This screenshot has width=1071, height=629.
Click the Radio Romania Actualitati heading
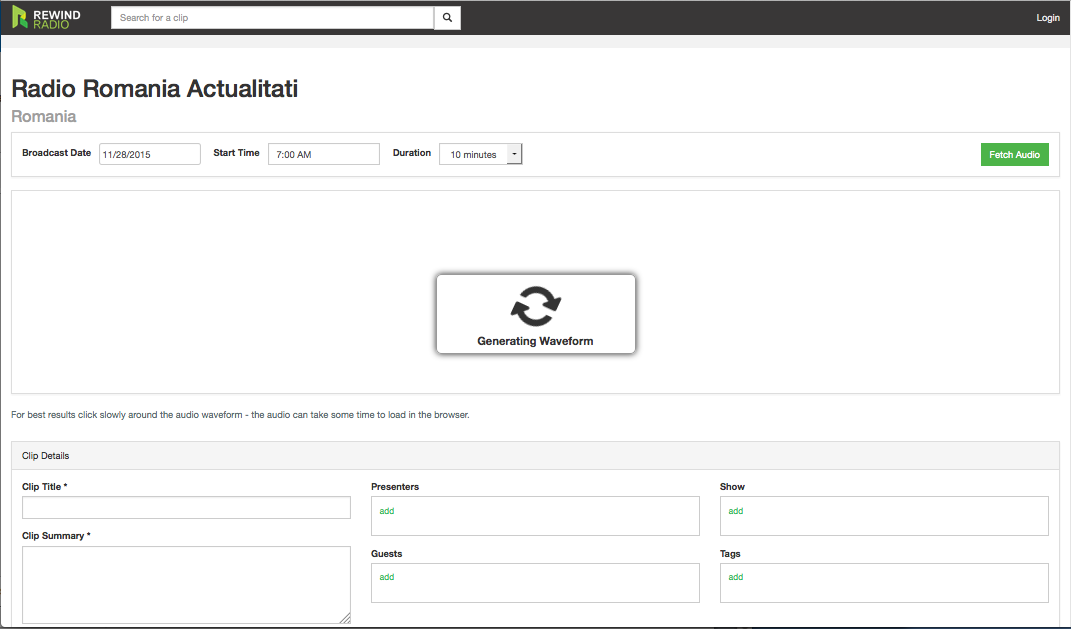point(155,89)
